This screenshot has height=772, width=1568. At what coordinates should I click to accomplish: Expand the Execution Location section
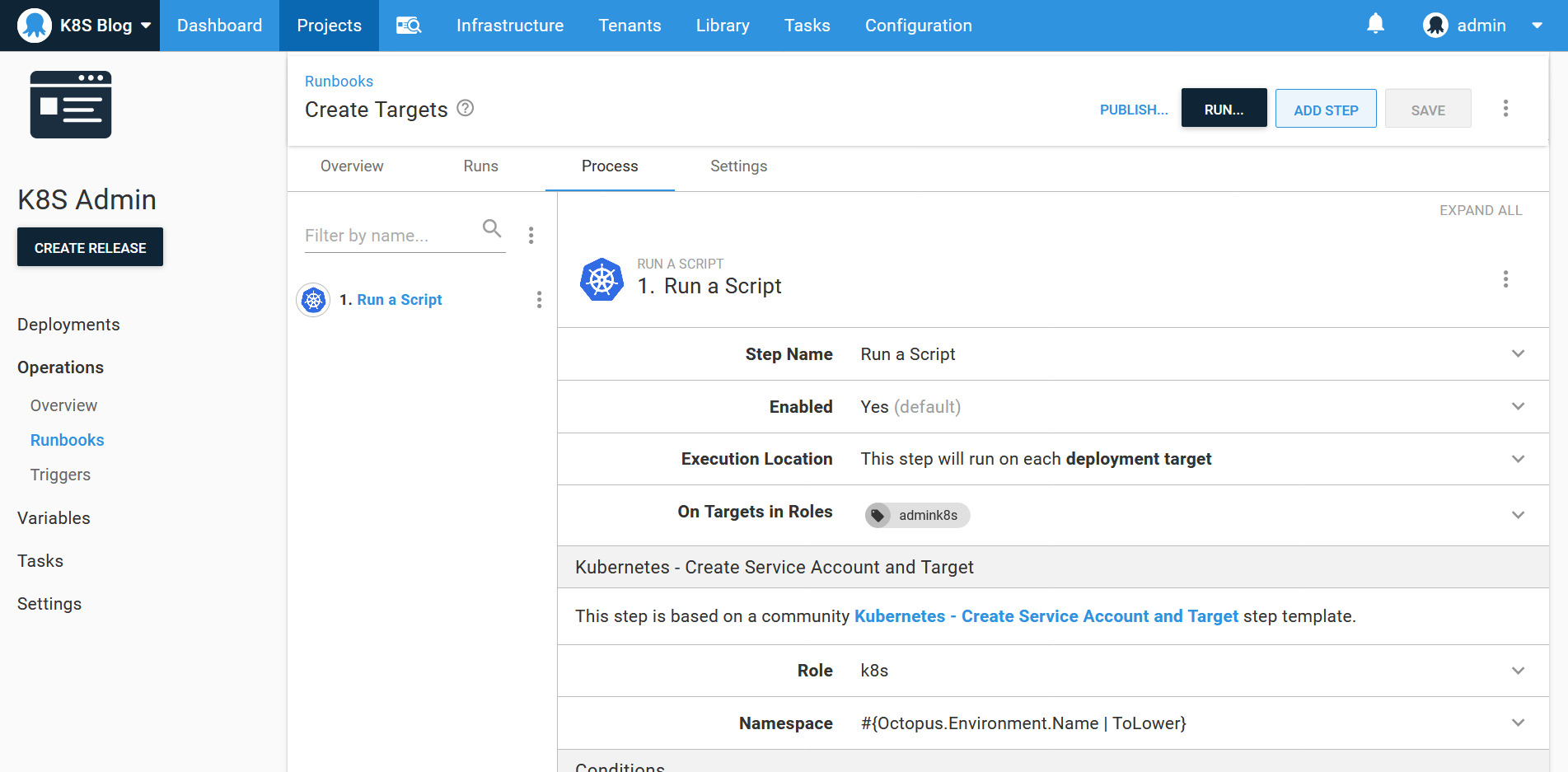click(1518, 459)
